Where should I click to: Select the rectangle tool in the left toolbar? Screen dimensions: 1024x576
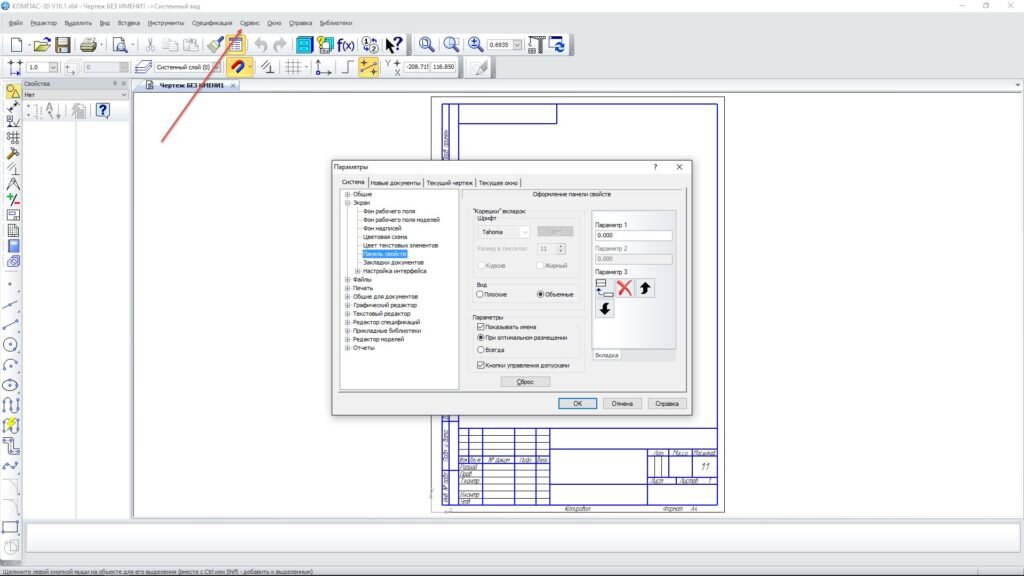pyautogui.click(x=10, y=527)
